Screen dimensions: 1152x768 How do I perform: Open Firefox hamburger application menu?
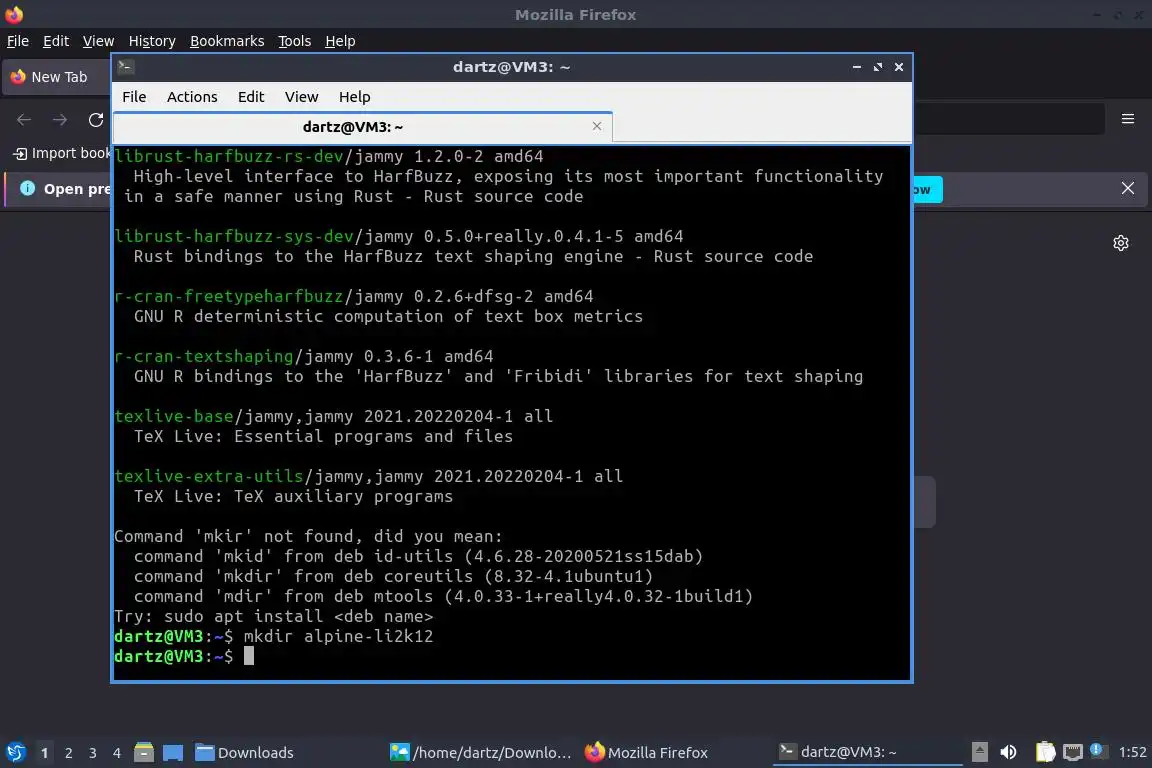click(x=1128, y=119)
